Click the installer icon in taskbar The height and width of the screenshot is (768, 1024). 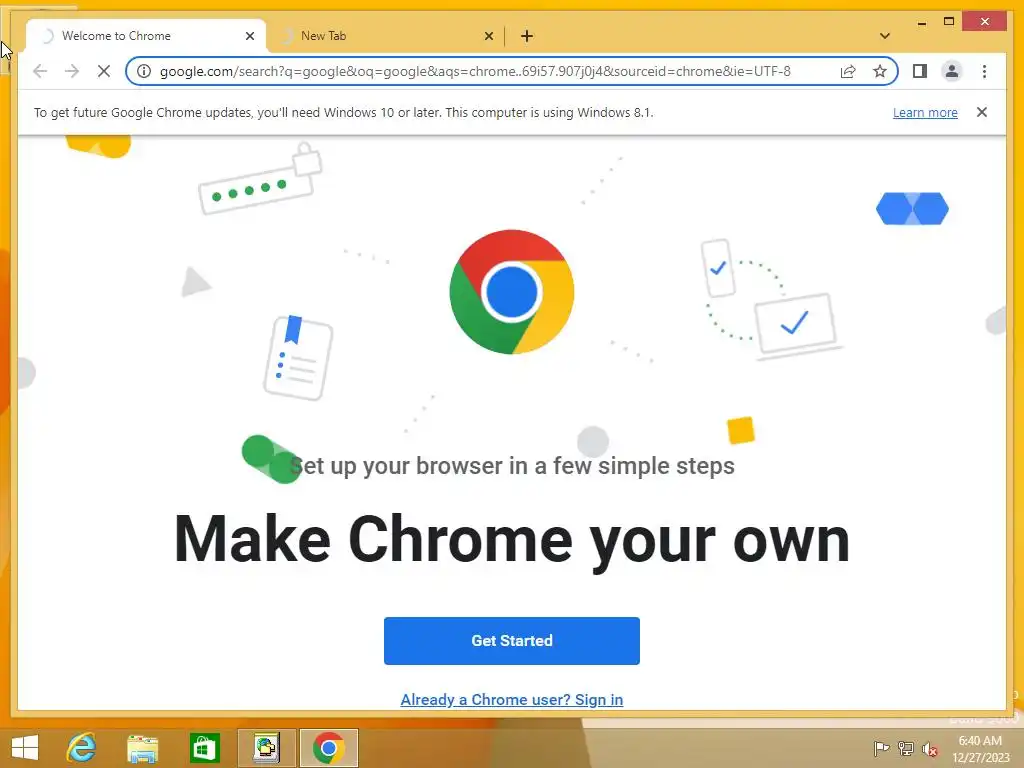266,748
